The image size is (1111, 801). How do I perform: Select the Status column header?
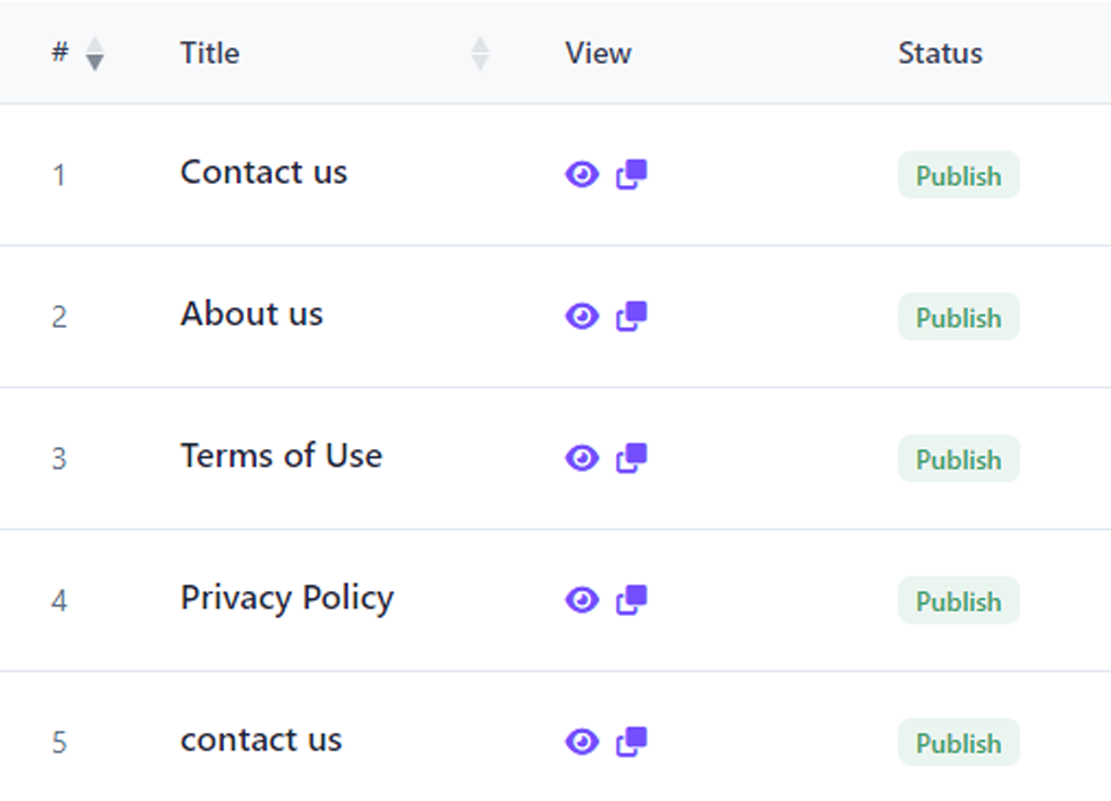(x=939, y=53)
